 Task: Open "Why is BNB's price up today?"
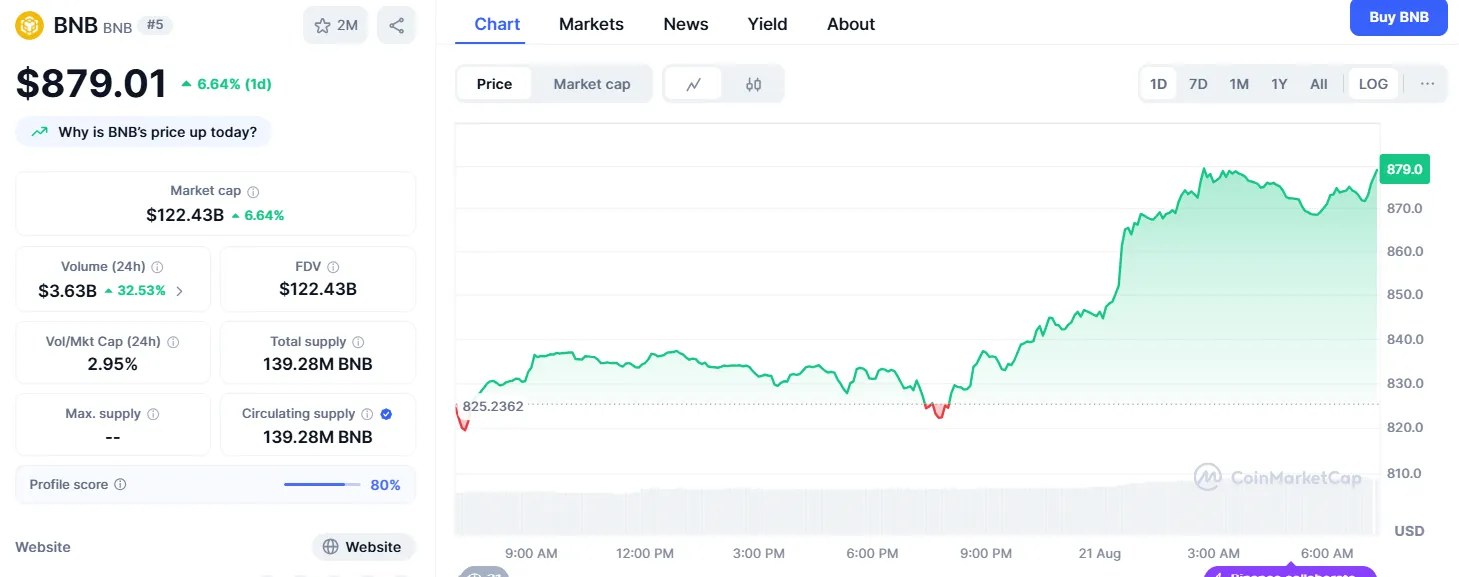click(x=143, y=132)
